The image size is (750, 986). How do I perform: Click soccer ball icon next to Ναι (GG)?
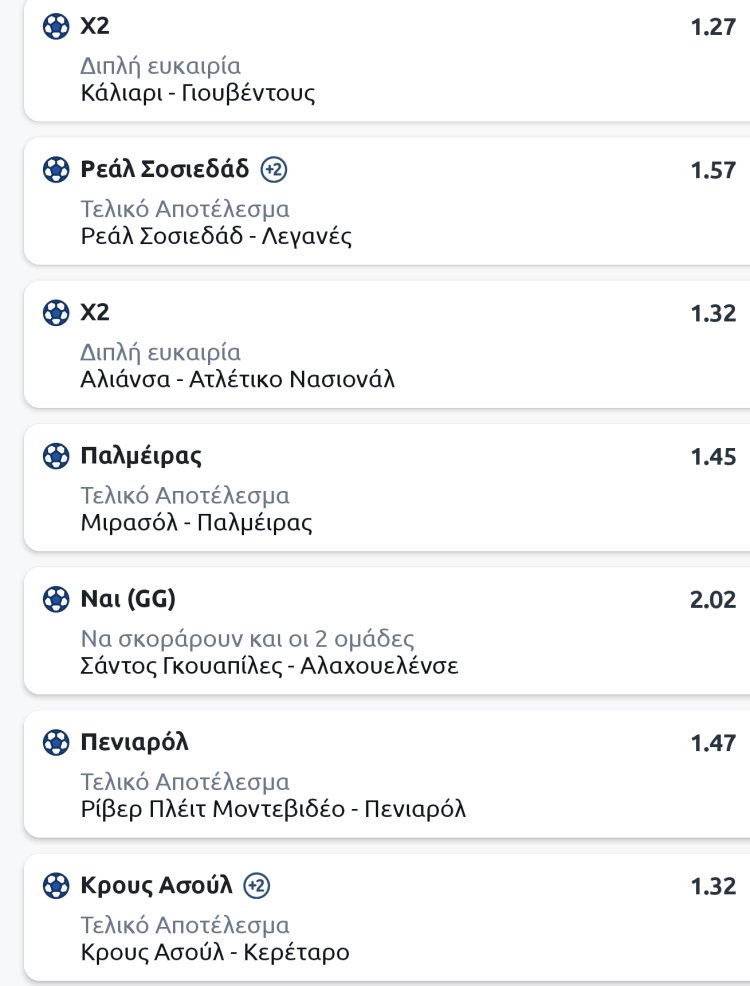pos(56,600)
